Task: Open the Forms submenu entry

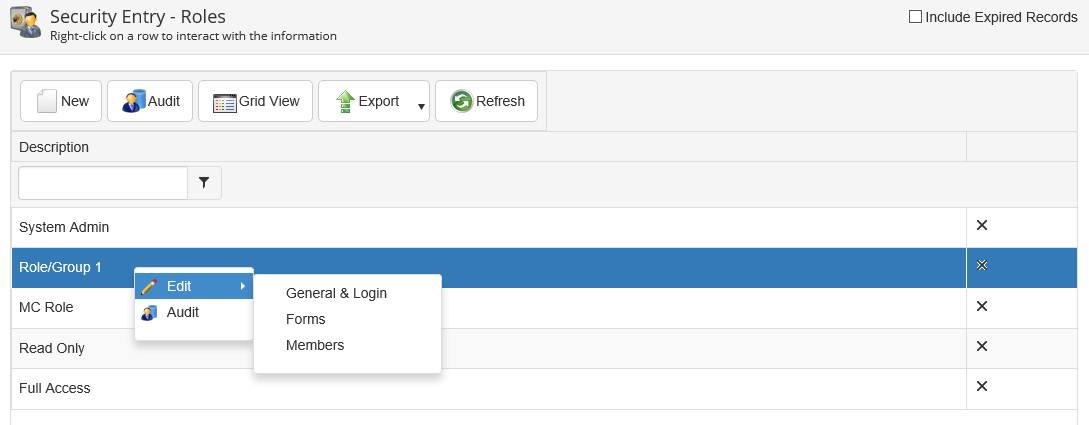Action: 305,319
